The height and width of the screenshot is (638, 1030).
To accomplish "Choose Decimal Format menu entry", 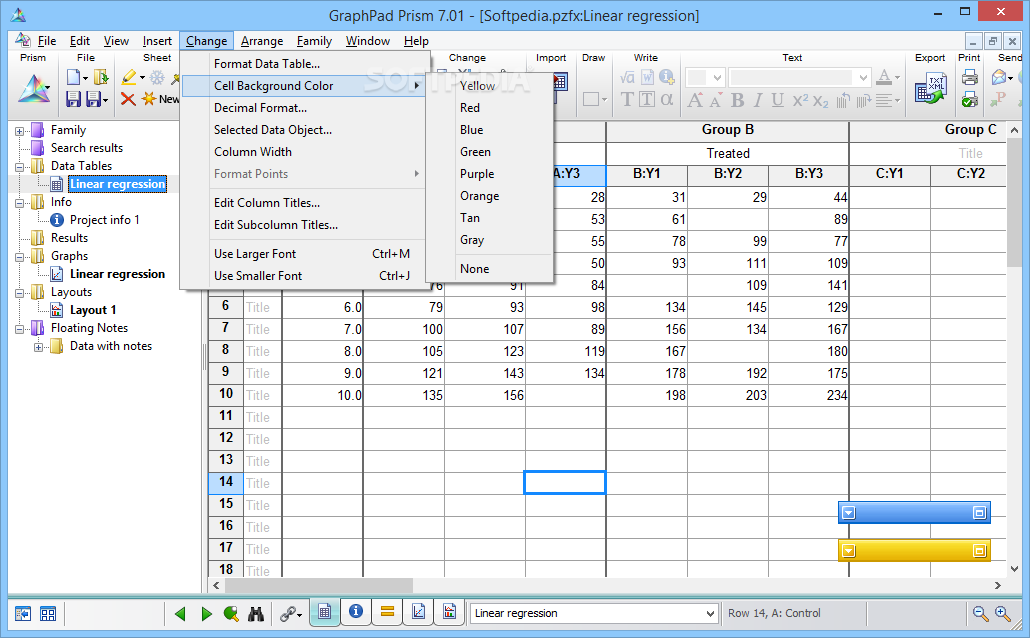I will [305, 108].
